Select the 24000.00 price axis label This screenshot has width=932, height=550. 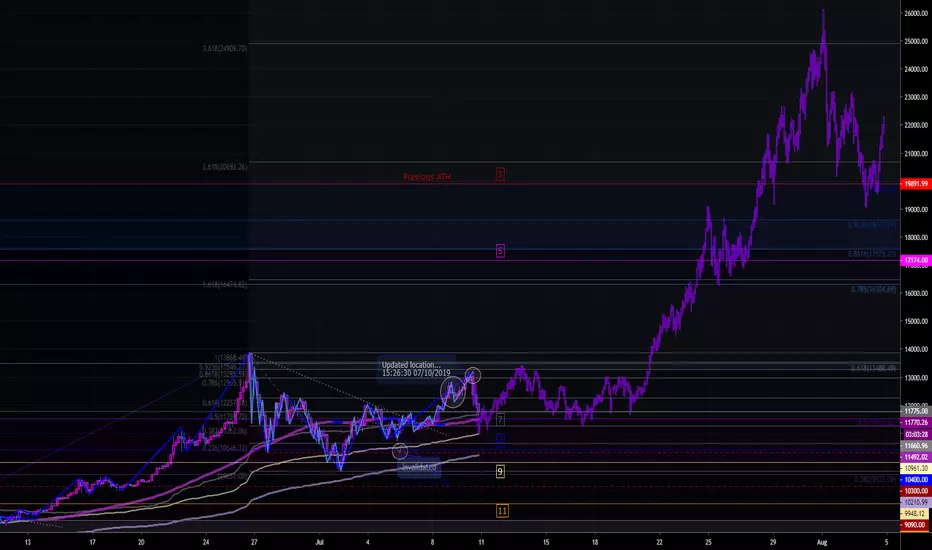tap(916, 69)
